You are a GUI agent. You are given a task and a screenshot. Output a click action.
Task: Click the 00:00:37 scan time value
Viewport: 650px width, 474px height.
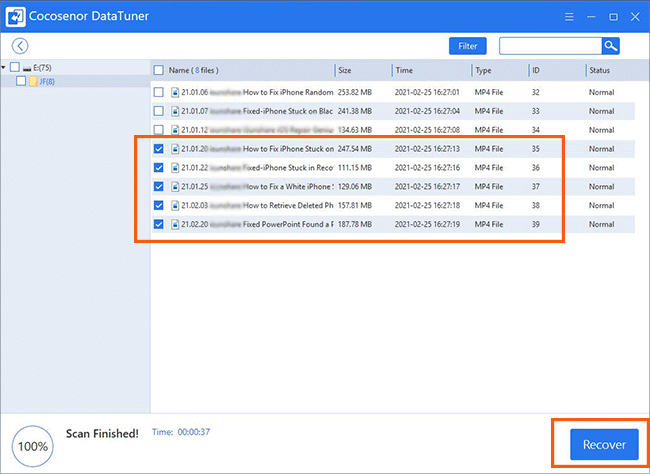(194, 432)
